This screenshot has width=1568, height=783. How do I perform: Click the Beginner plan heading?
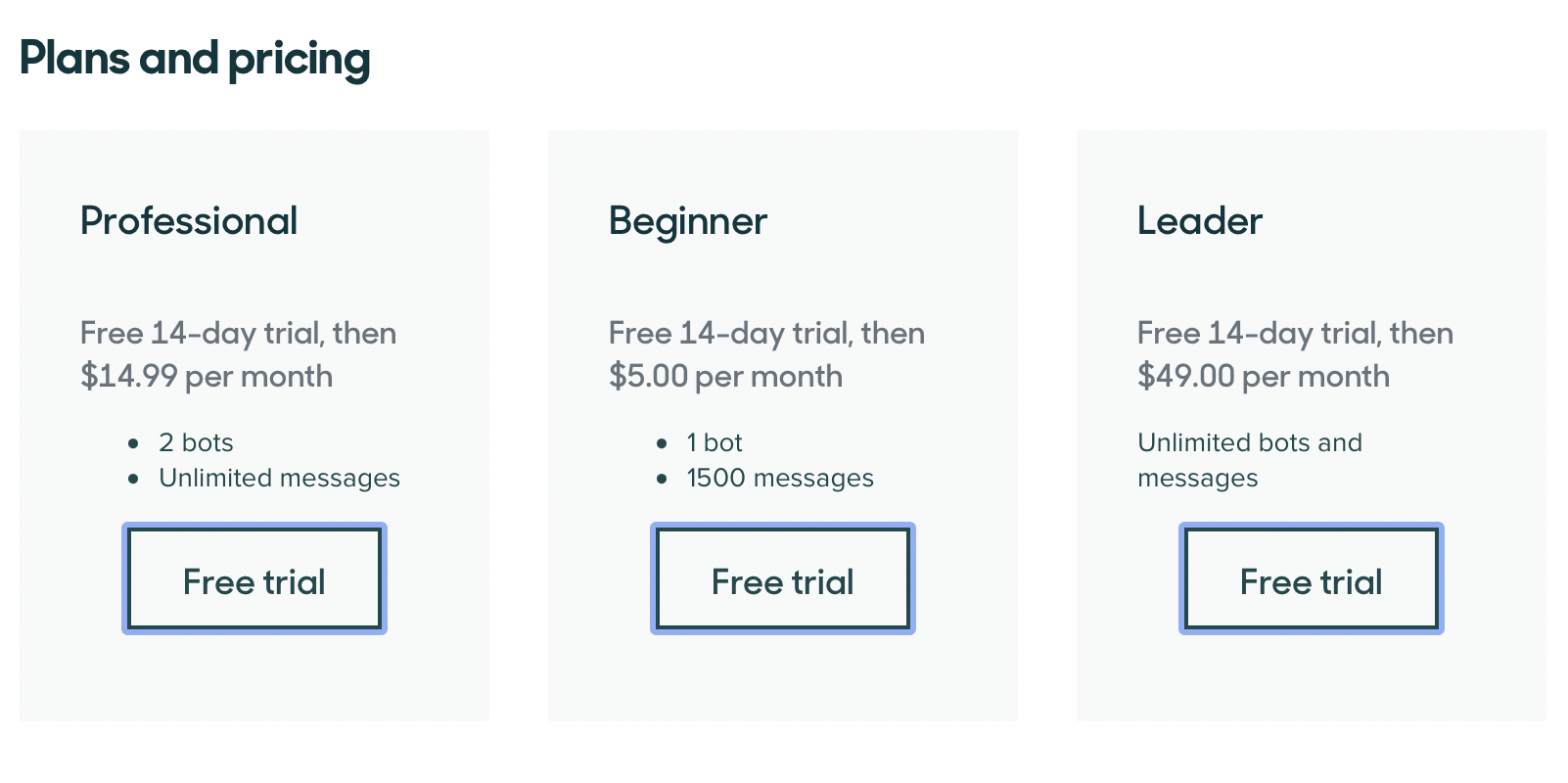688,222
